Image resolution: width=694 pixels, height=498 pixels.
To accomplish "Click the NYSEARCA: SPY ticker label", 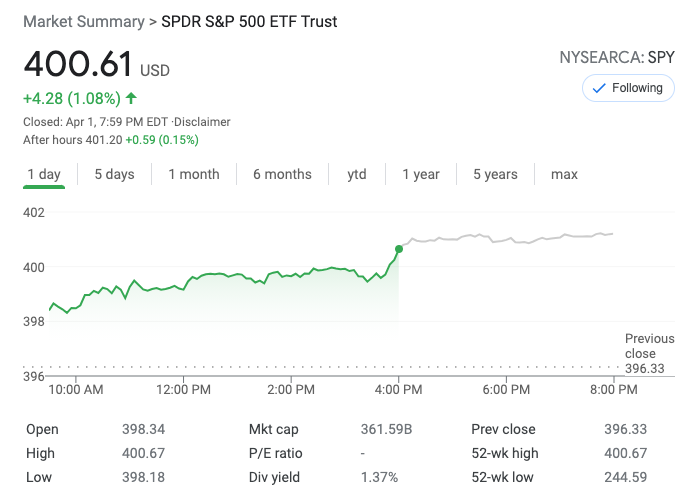I will pyautogui.click(x=616, y=58).
